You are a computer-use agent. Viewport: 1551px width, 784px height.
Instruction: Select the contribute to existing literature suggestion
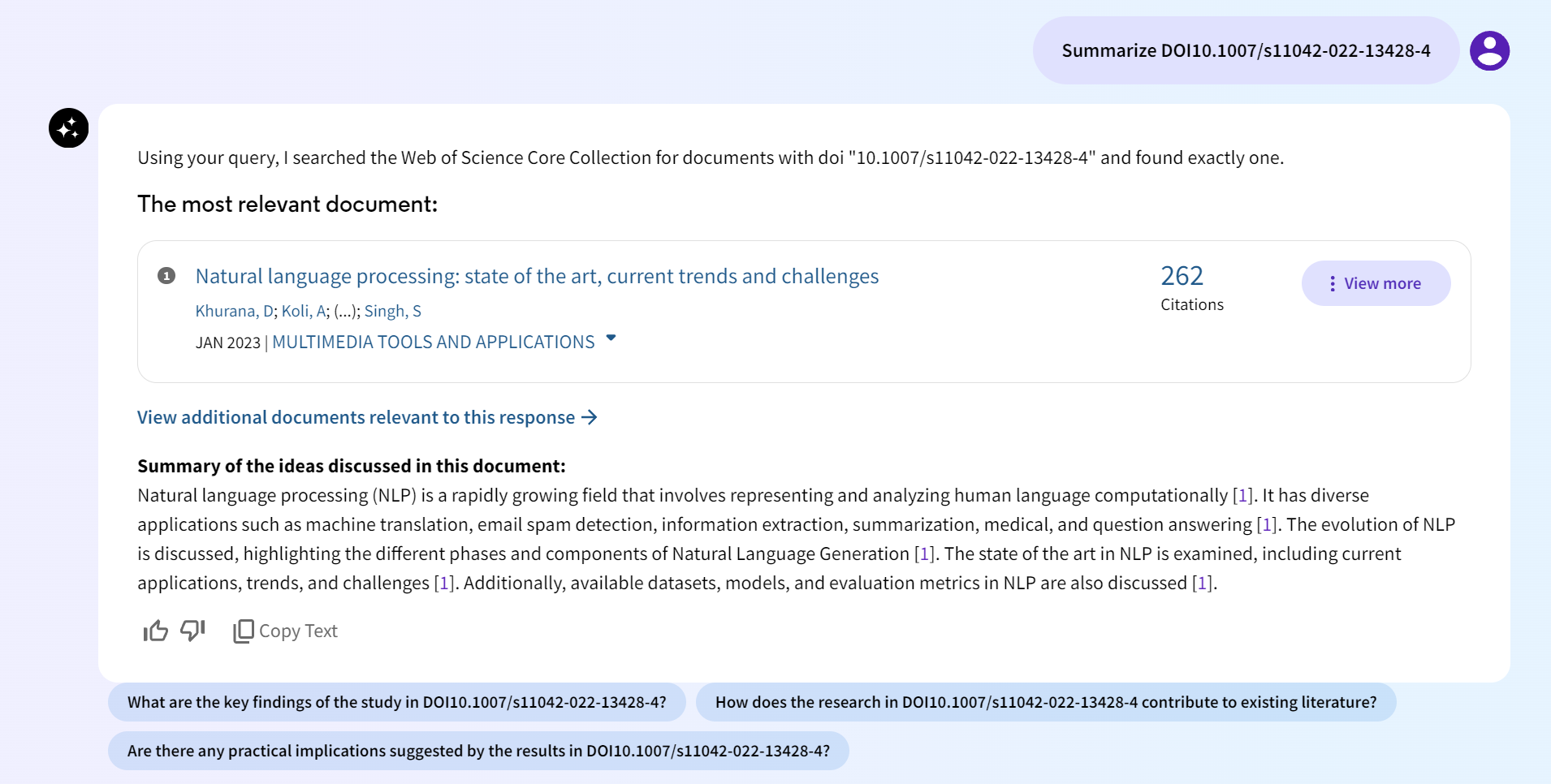point(1046,702)
